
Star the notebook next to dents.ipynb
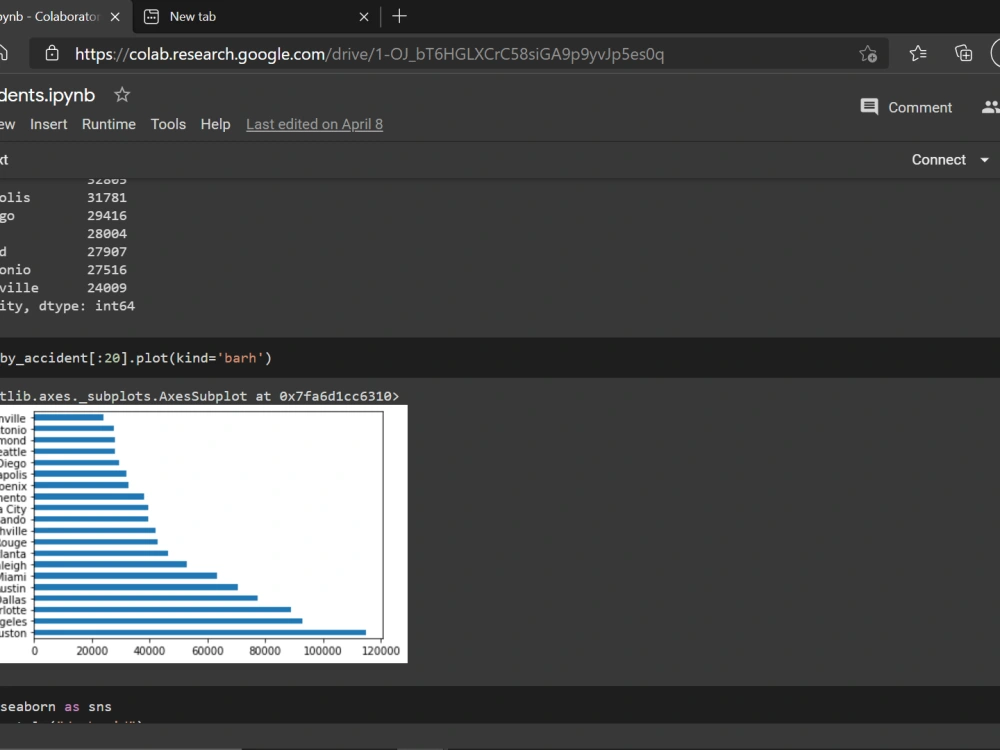click(122, 95)
